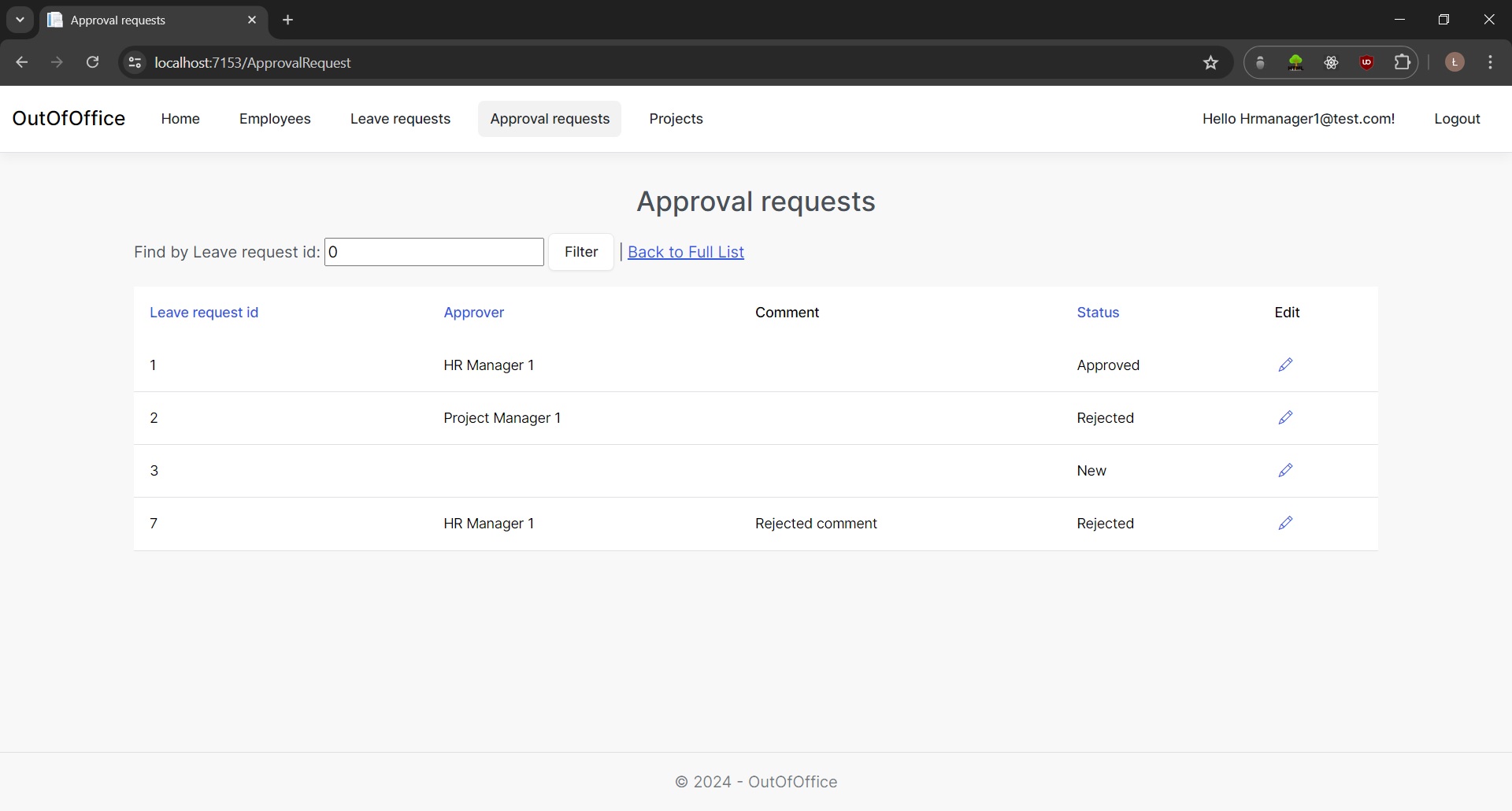This screenshot has width=1512, height=811.
Task: Open React Developer Tools extension
Action: point(1332,62)
